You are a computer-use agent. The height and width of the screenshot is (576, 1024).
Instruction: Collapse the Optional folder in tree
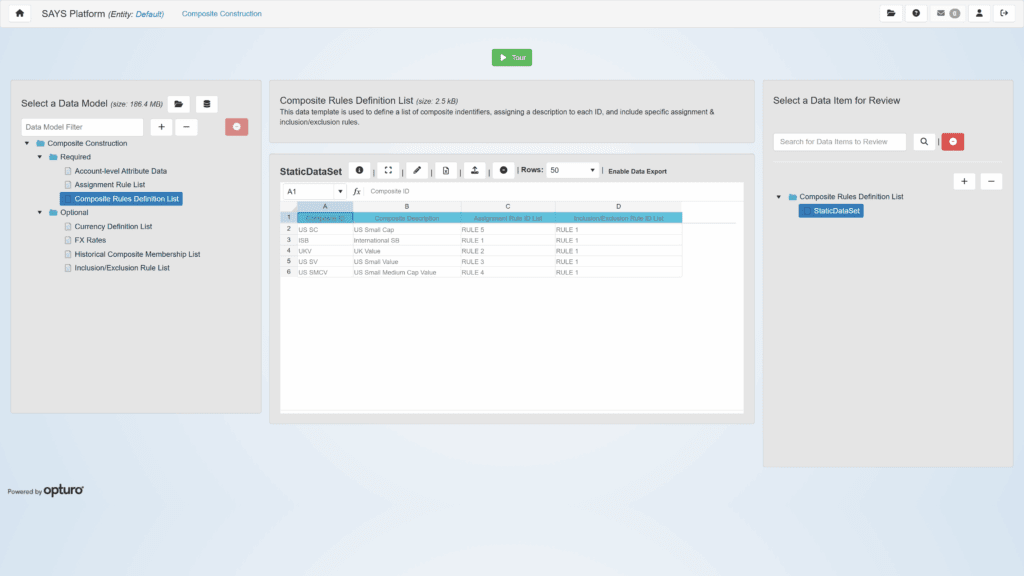tap(41, 212)
